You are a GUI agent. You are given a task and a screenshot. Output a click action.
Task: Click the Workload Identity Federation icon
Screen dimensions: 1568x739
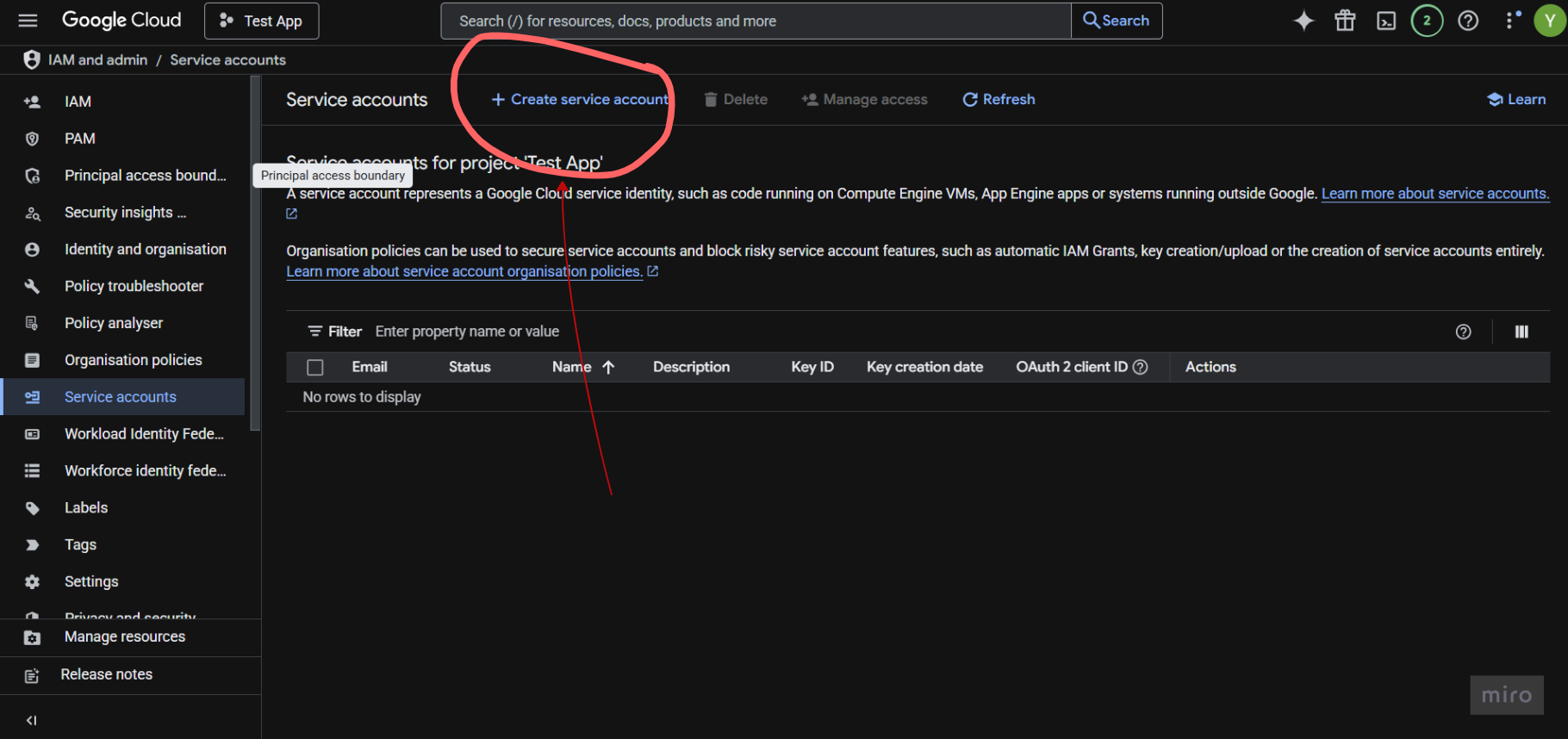pos(32,434)
